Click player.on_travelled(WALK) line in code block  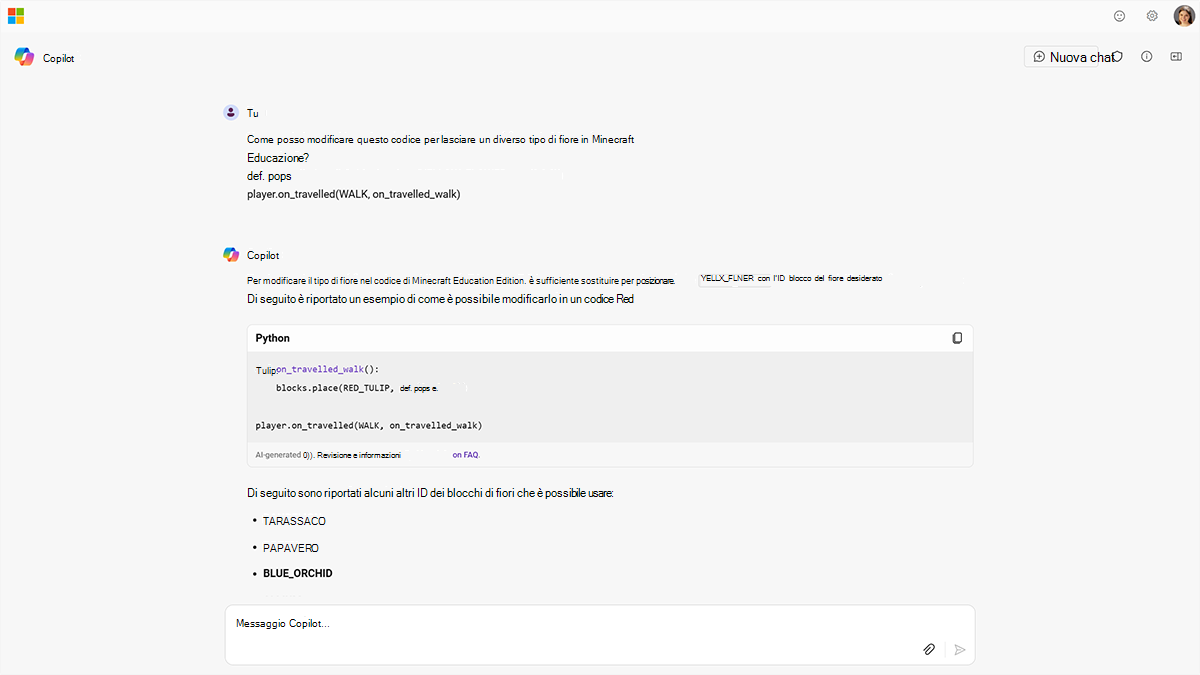pos(369,425)
